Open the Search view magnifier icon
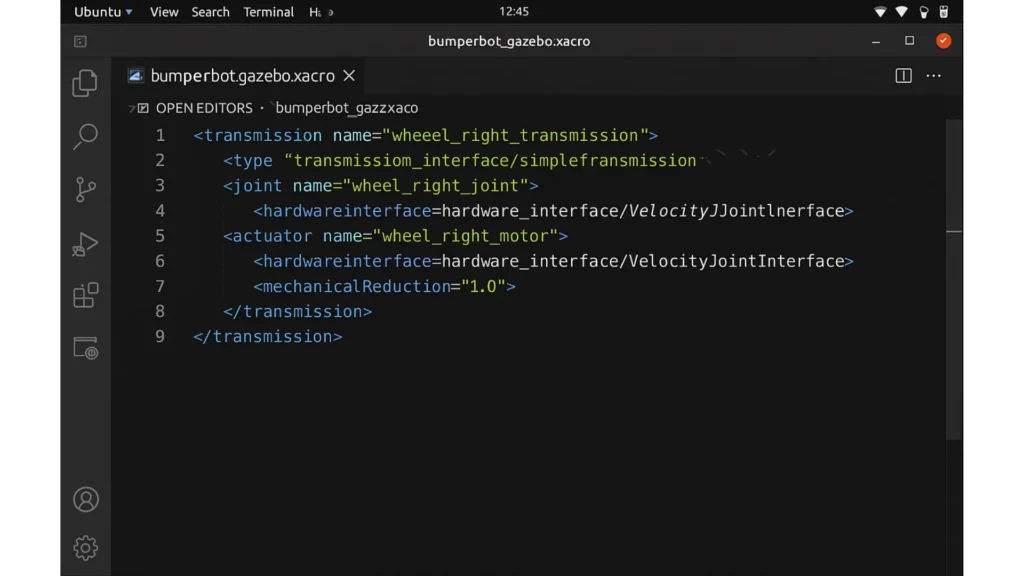Viewport: 1024px width, 576px height. tap(86, 136)
